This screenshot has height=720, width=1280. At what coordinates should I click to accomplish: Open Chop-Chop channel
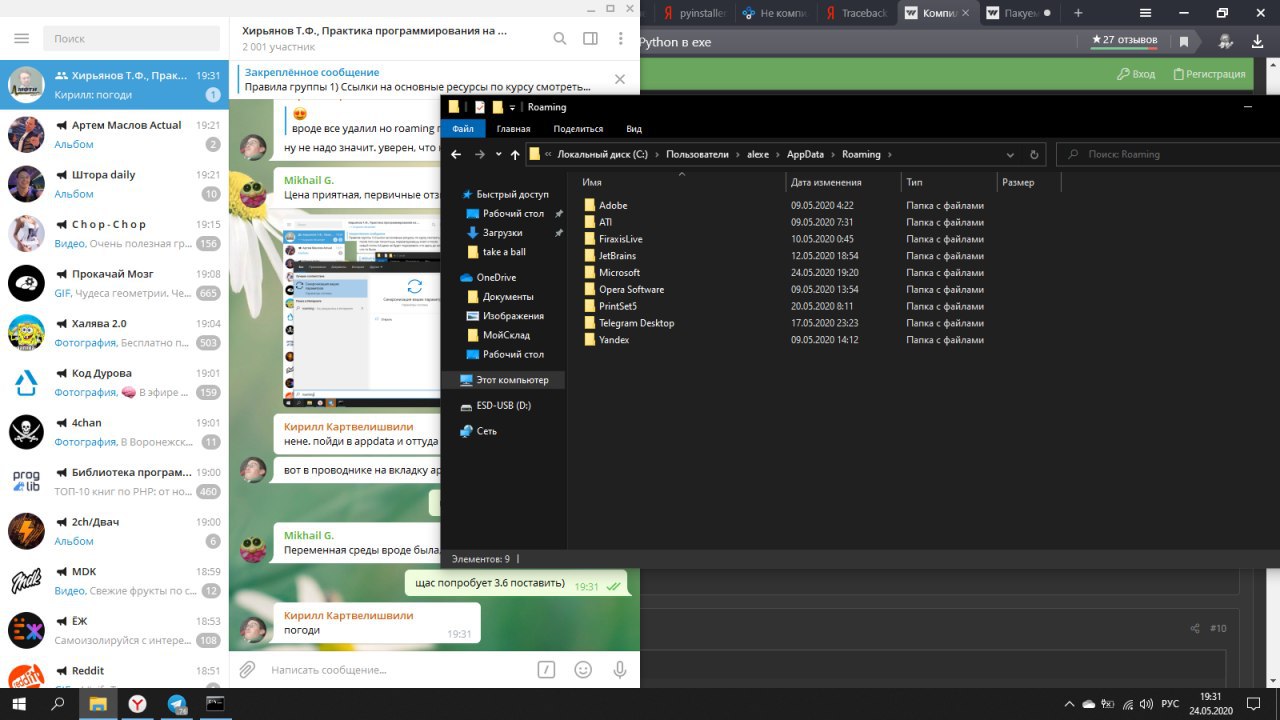[x=114, y=233]
